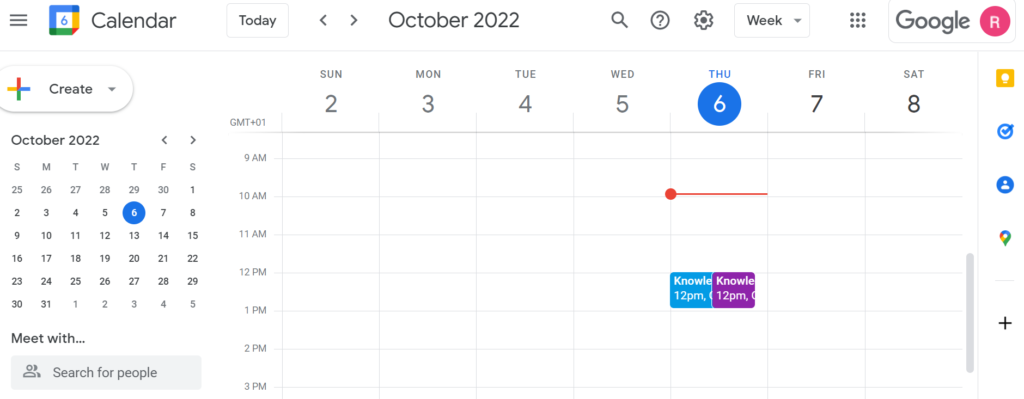This screenshot has width=1024, height=399.
Task: Open the support help icon
Action: coord(660,20)
